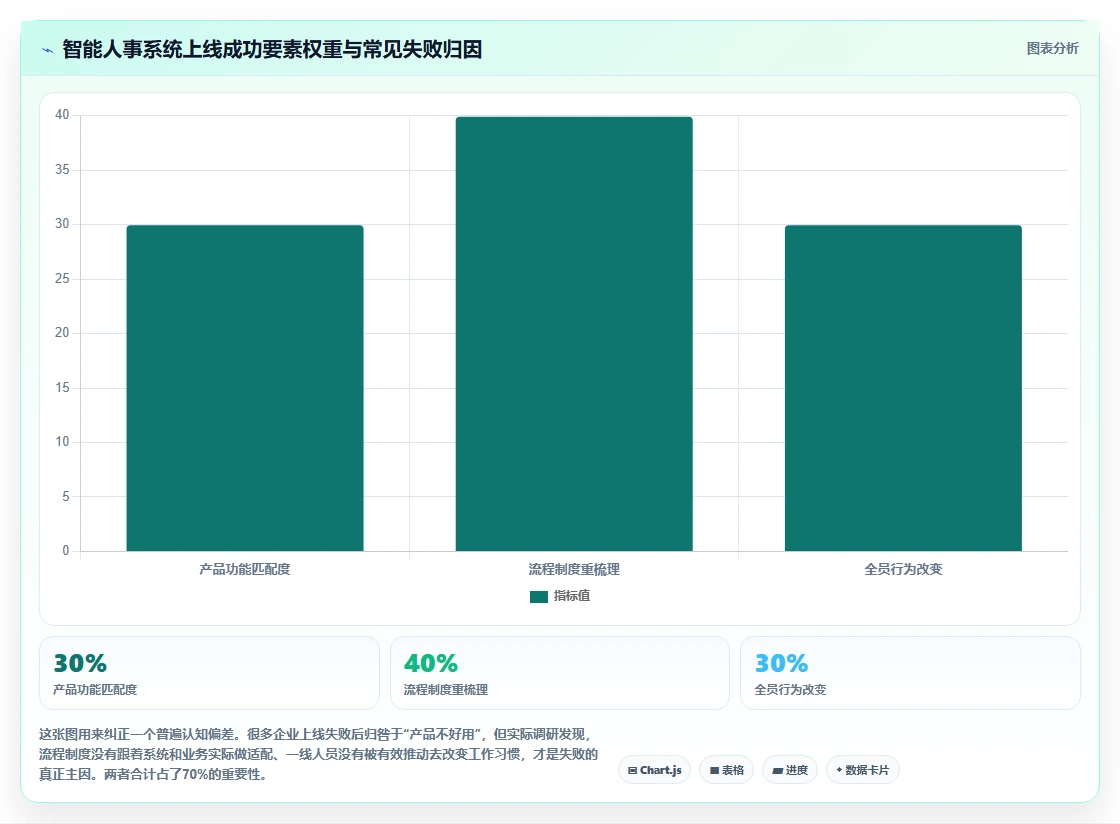This screenshot has width=1120, height=824.
Task: Select the 进度 tag chip
Action: click(790, 770)
